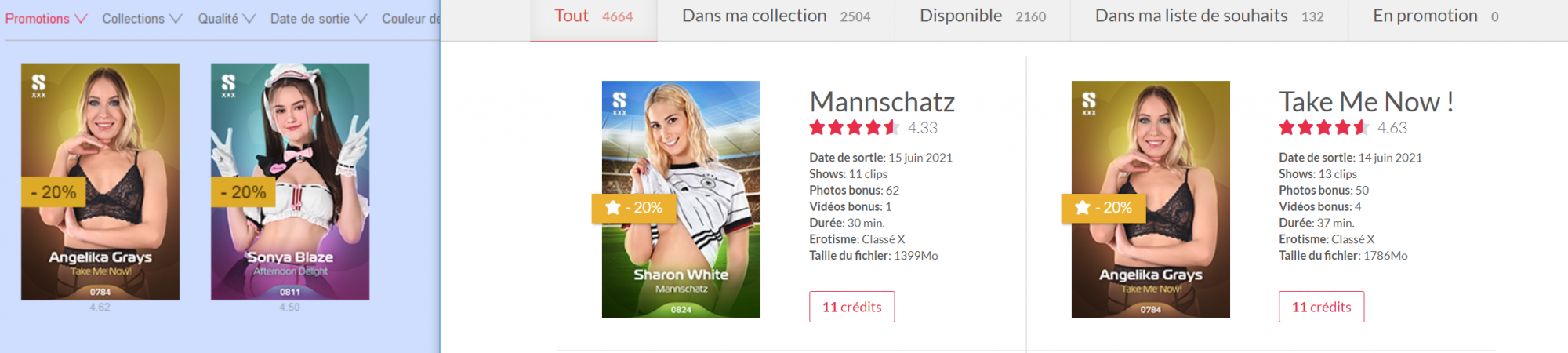1568x353 pixels.
Task: Open the Mannschatz title link
Action: (x=882, y=102)
